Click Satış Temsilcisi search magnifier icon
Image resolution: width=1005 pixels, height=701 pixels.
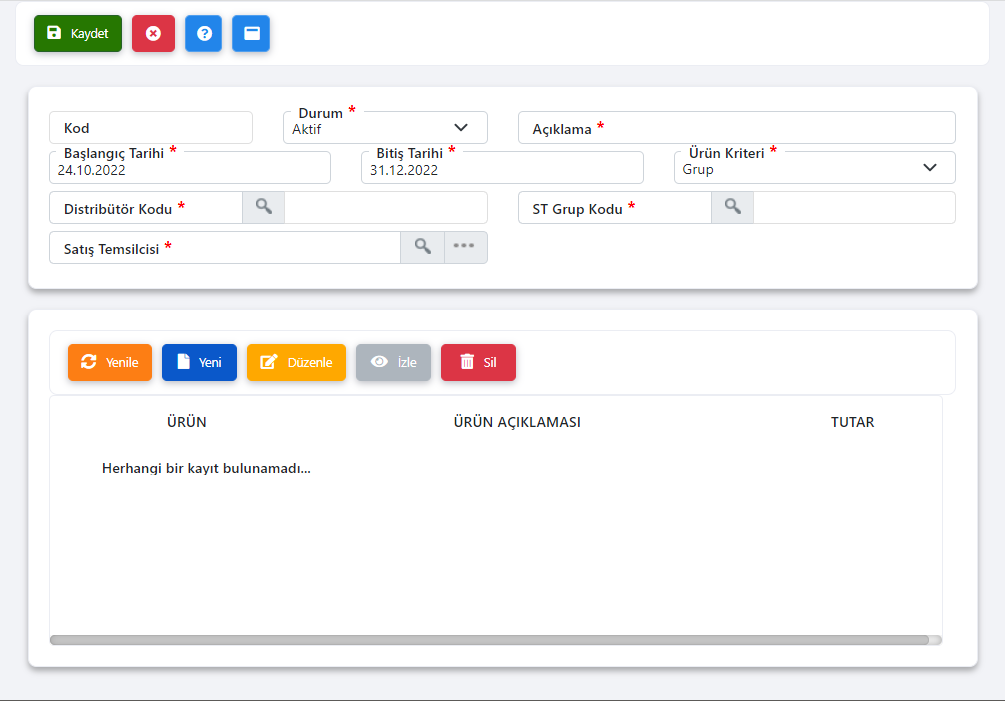click(422, 247)
